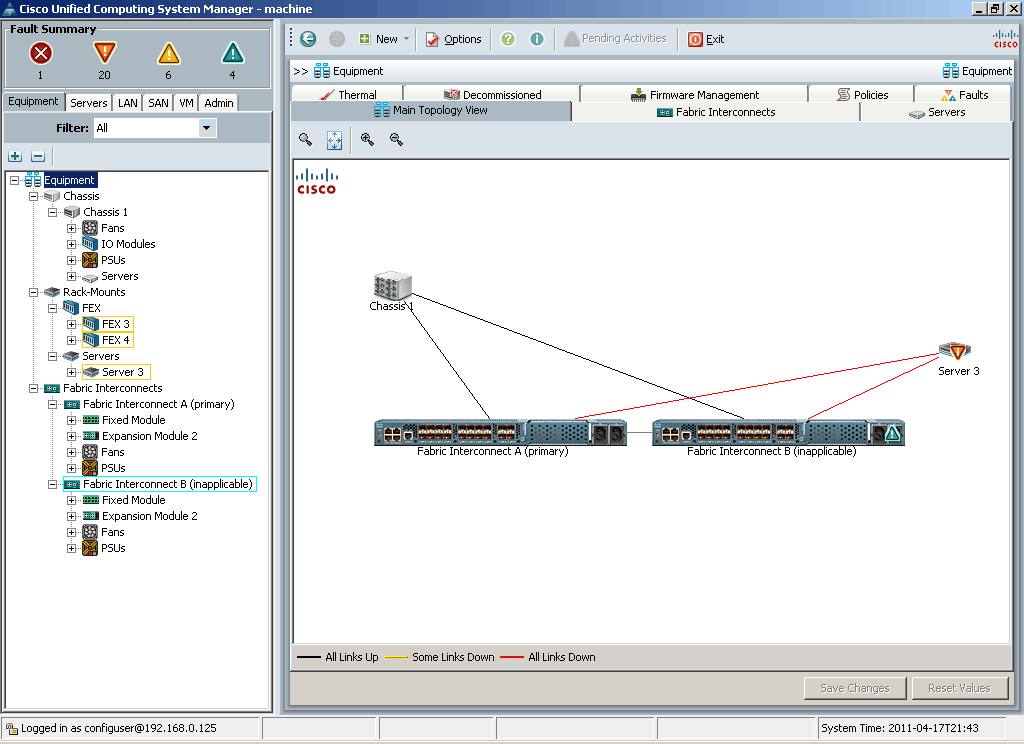Screen dimensions: 1024x744
Task: Click the IO Modules tree icon
Action: click(90, 244)
